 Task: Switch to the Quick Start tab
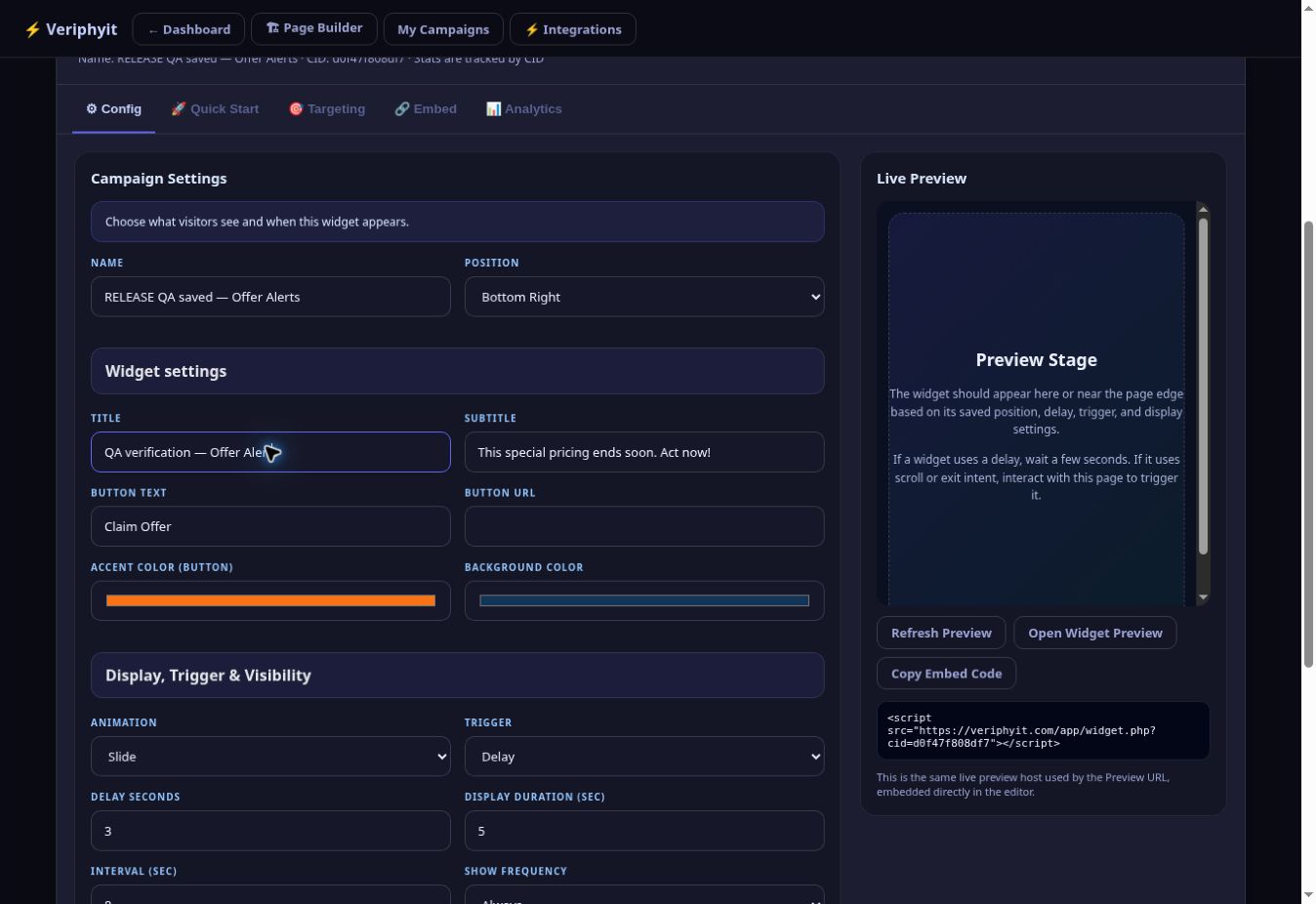(215, 109)
